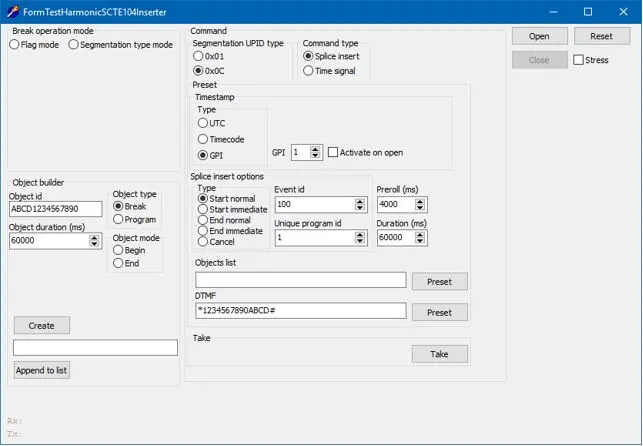
Task: Click the application icon in title bar
Action: pos(12,11)
